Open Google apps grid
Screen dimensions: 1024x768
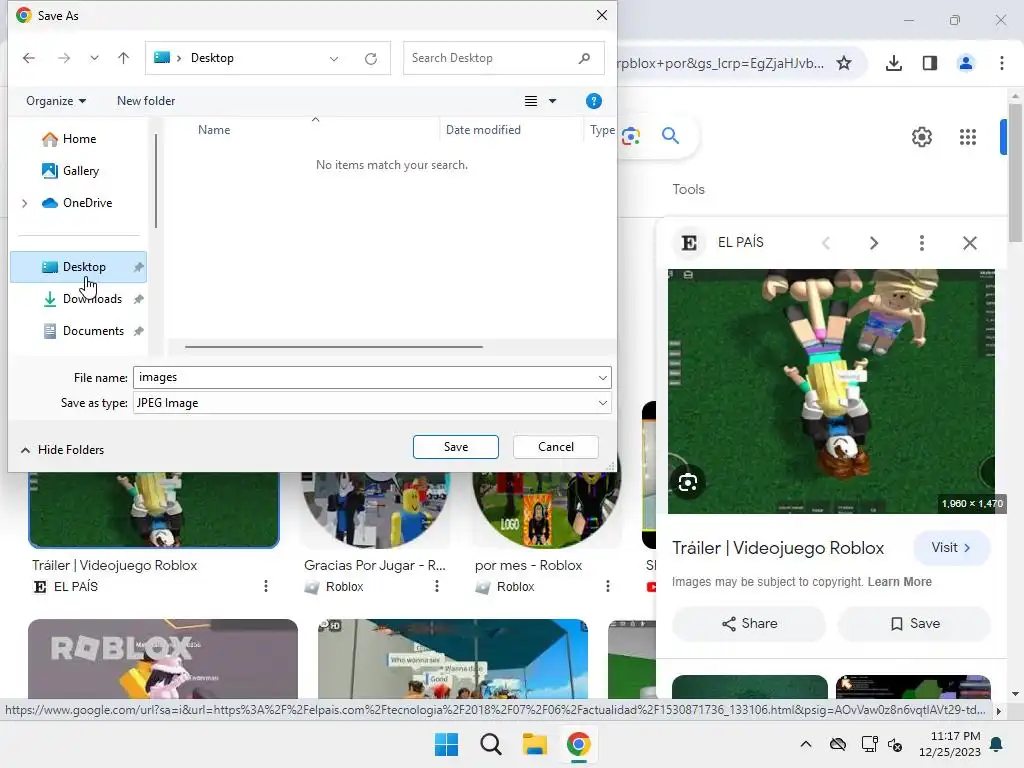point(968,137)
